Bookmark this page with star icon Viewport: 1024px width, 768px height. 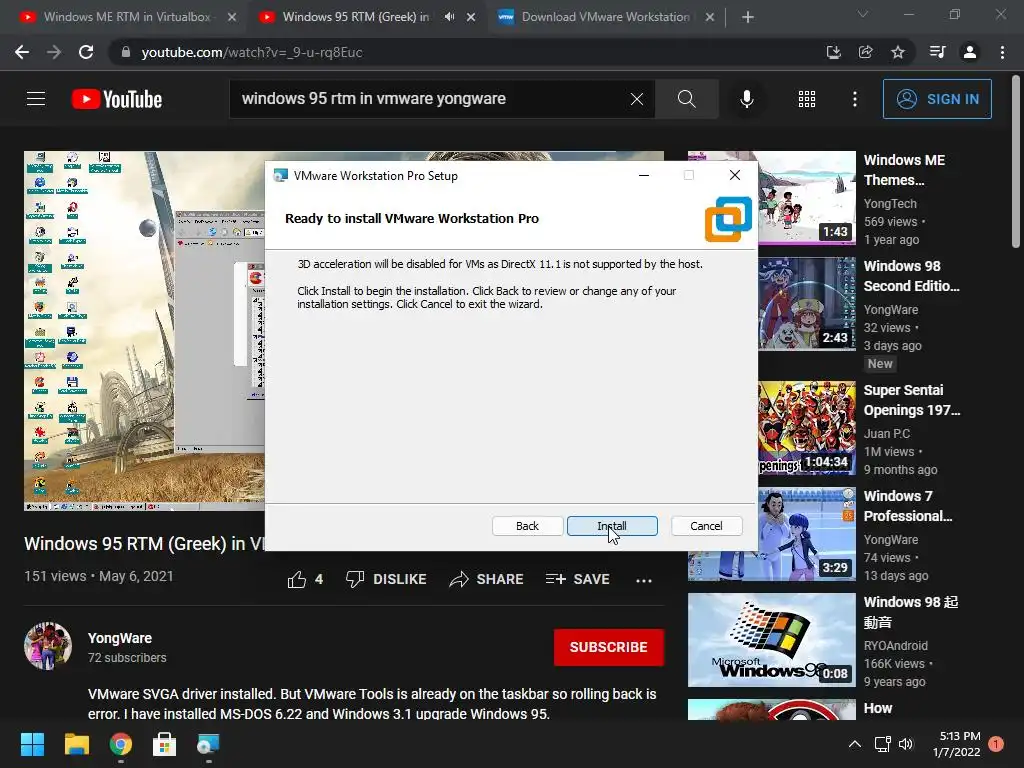click(898, 52)
